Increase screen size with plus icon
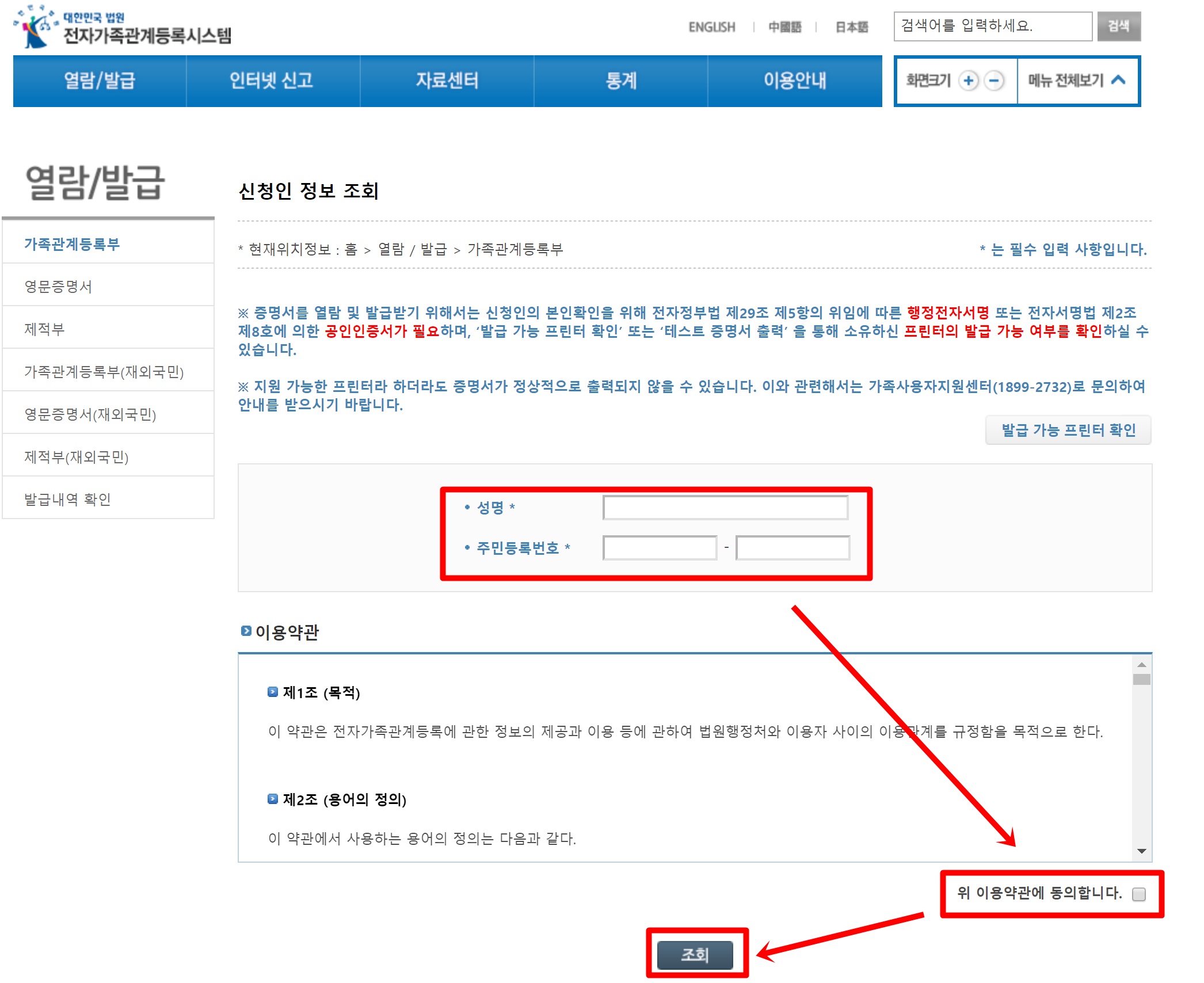This screenshot has height=983, width=1204. [x=969, y=81]
